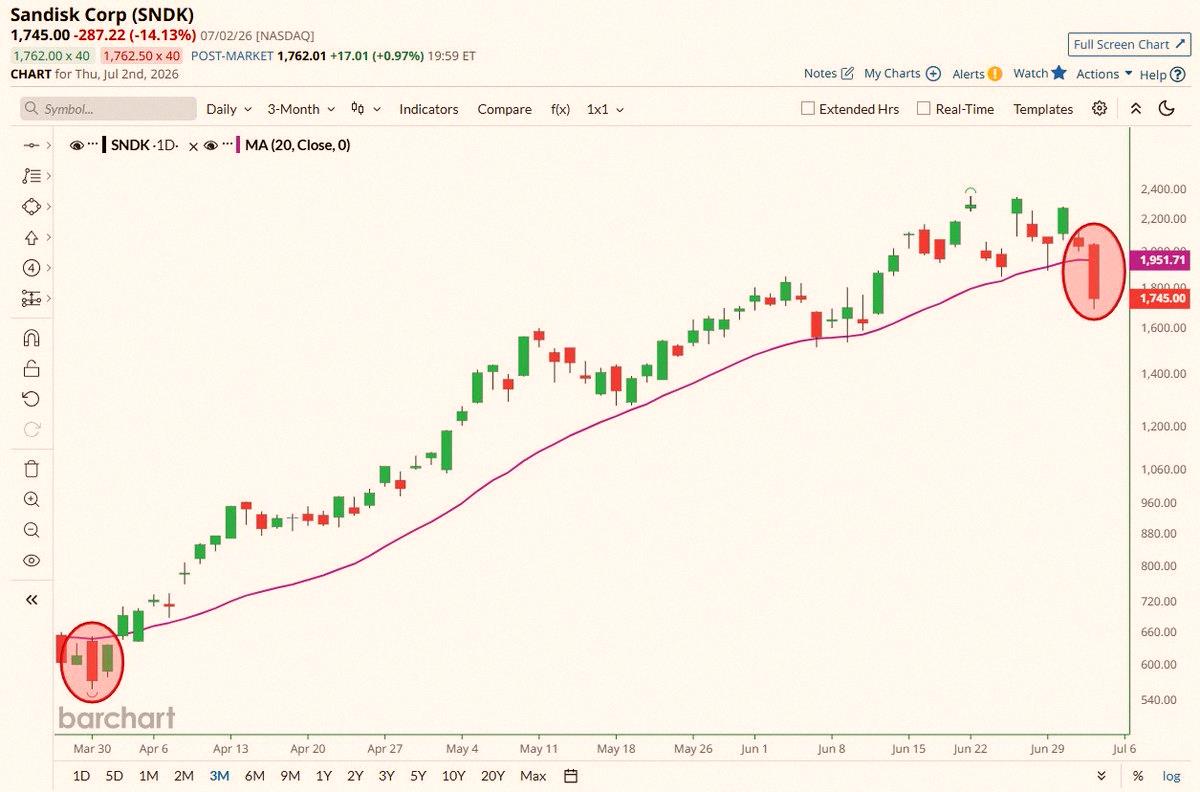
Task: Select the trend line drawing tool
Action: tap(30, 145)
